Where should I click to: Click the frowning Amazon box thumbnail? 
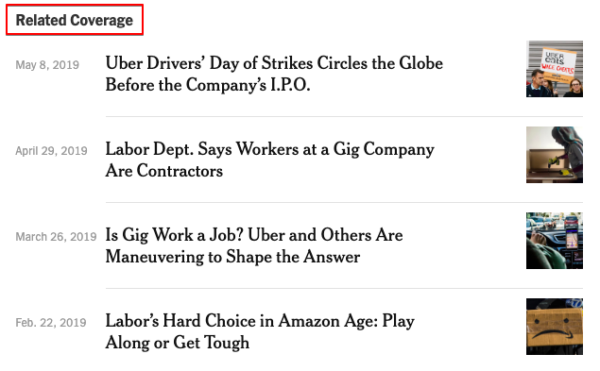click(x=554, y=327)
